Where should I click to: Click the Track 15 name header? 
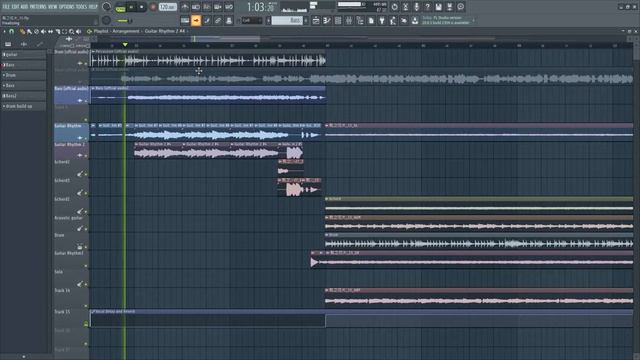tap(62, 311)
